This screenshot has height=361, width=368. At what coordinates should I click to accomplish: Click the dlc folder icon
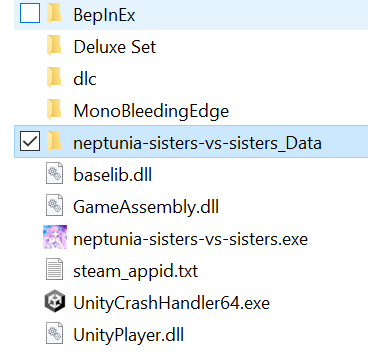pos(54,78)
